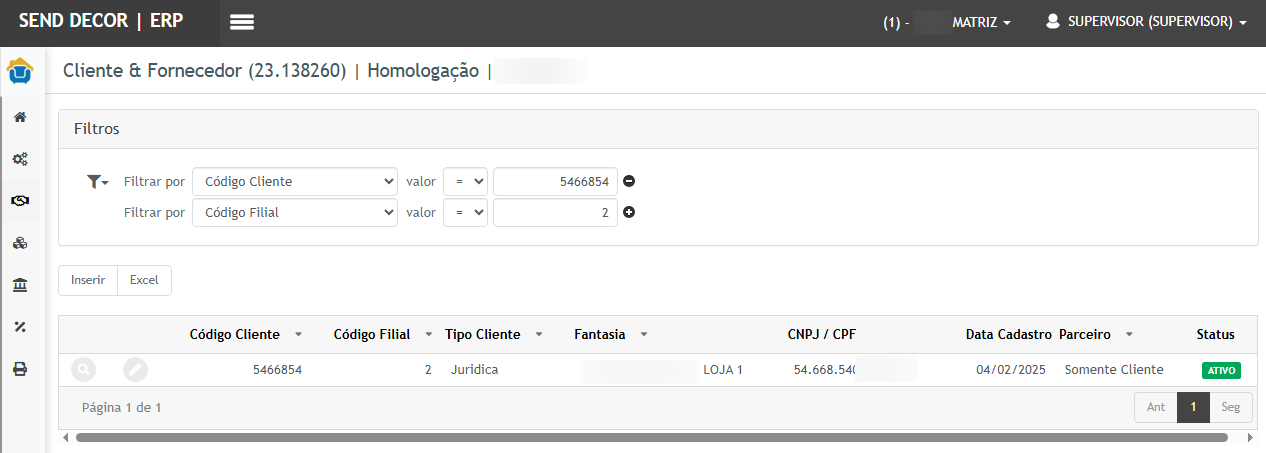Click the supervisor user icon
Image resolution: width=1266 pixels, height=453 pixels.
[1052, 21]
